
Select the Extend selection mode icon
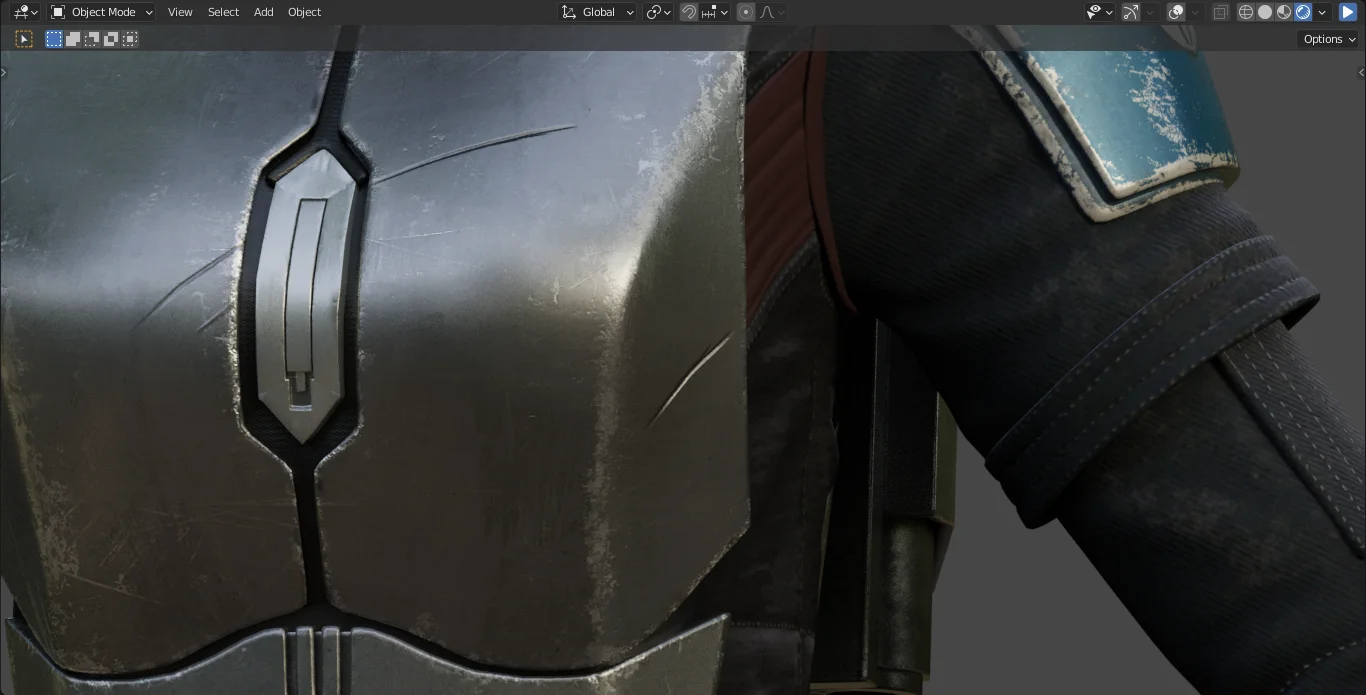(73, 39)
